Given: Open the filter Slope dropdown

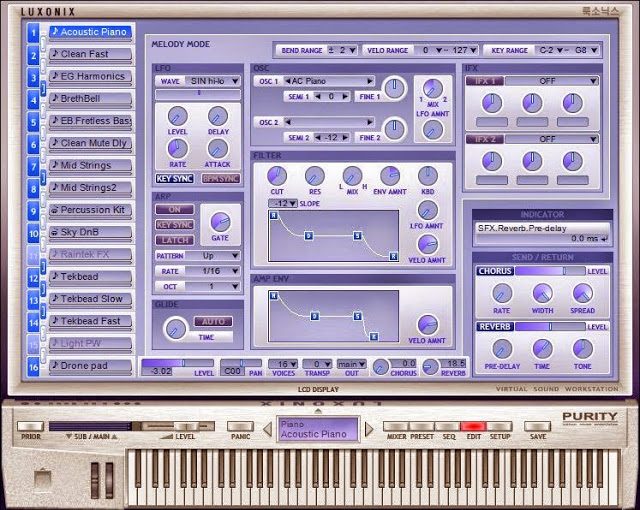Looking at the screenshot, I should coord(283,203).
